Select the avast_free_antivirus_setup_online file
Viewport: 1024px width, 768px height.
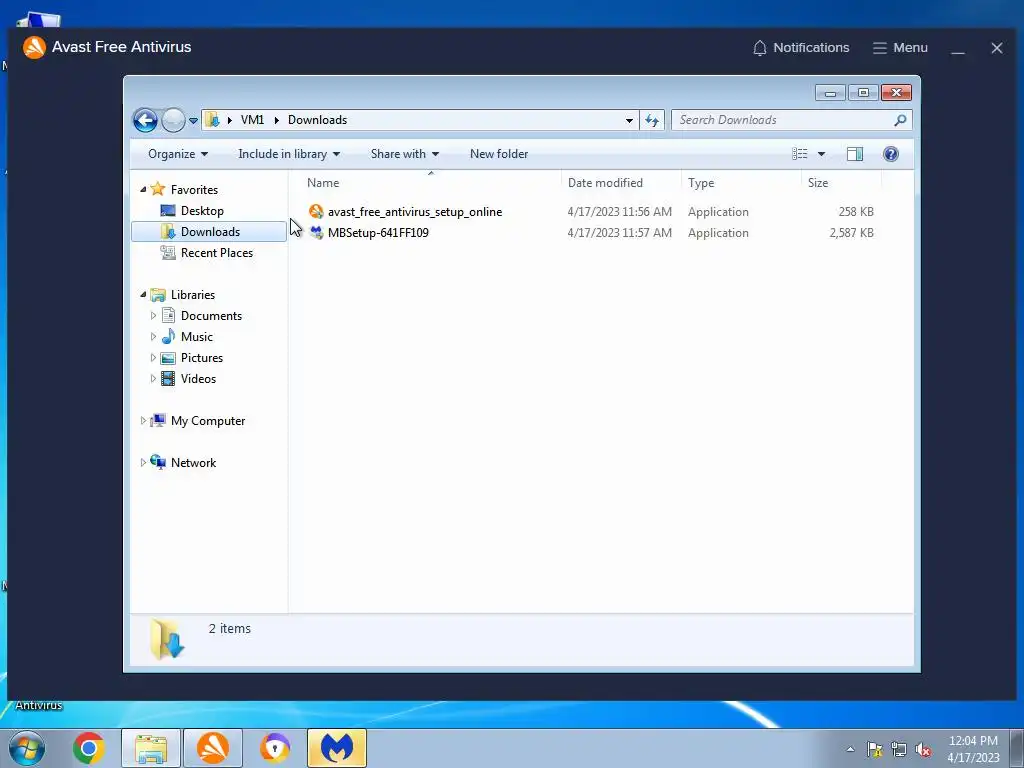(415, 212)
